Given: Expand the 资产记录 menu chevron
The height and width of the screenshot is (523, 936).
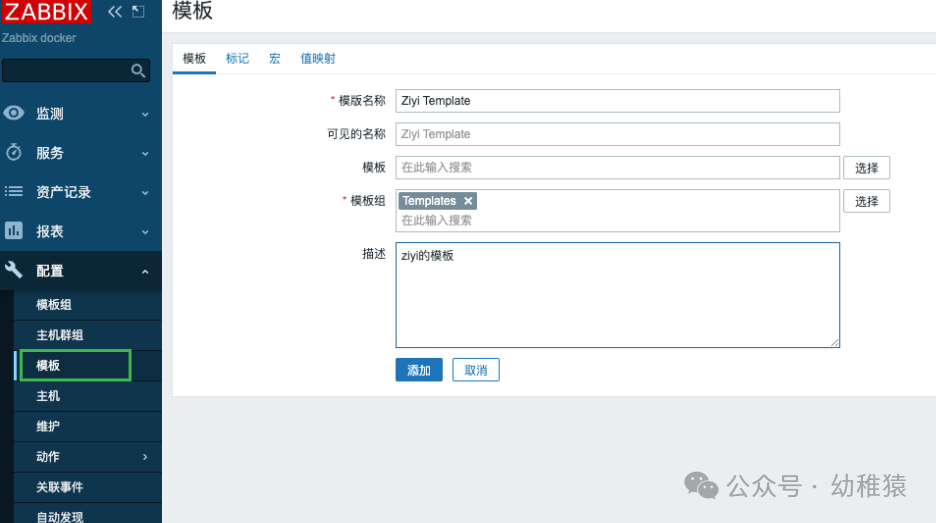Looking at the screenshot, I should pyautogui.click(x=145, y=193).
